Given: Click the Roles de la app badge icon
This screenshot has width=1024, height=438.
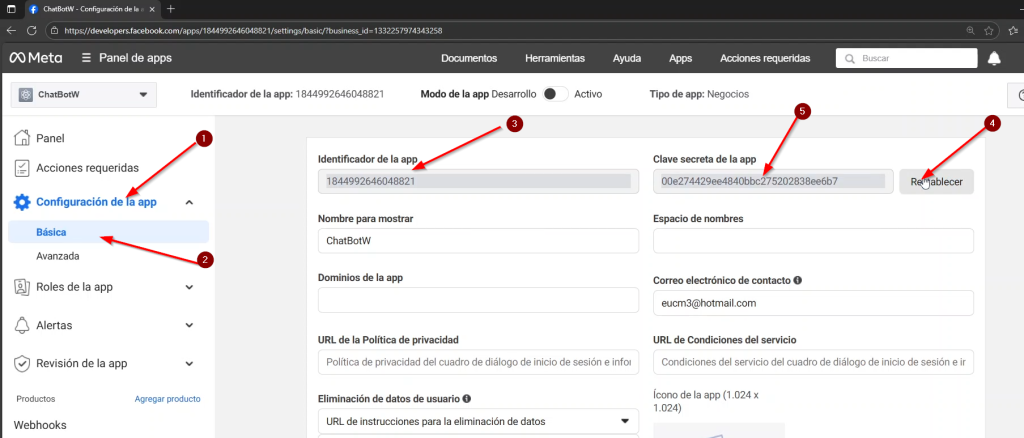Looking at the screenshot, I should (22, 287).
